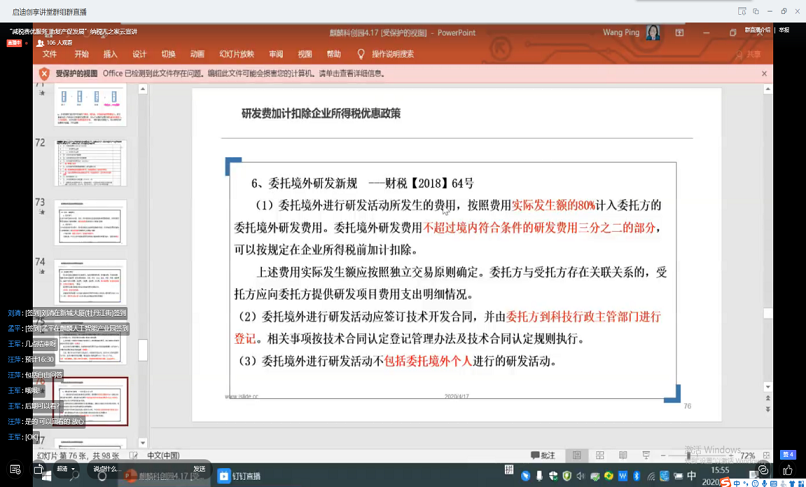Click the 中 input method indicator

pos(691,476)
